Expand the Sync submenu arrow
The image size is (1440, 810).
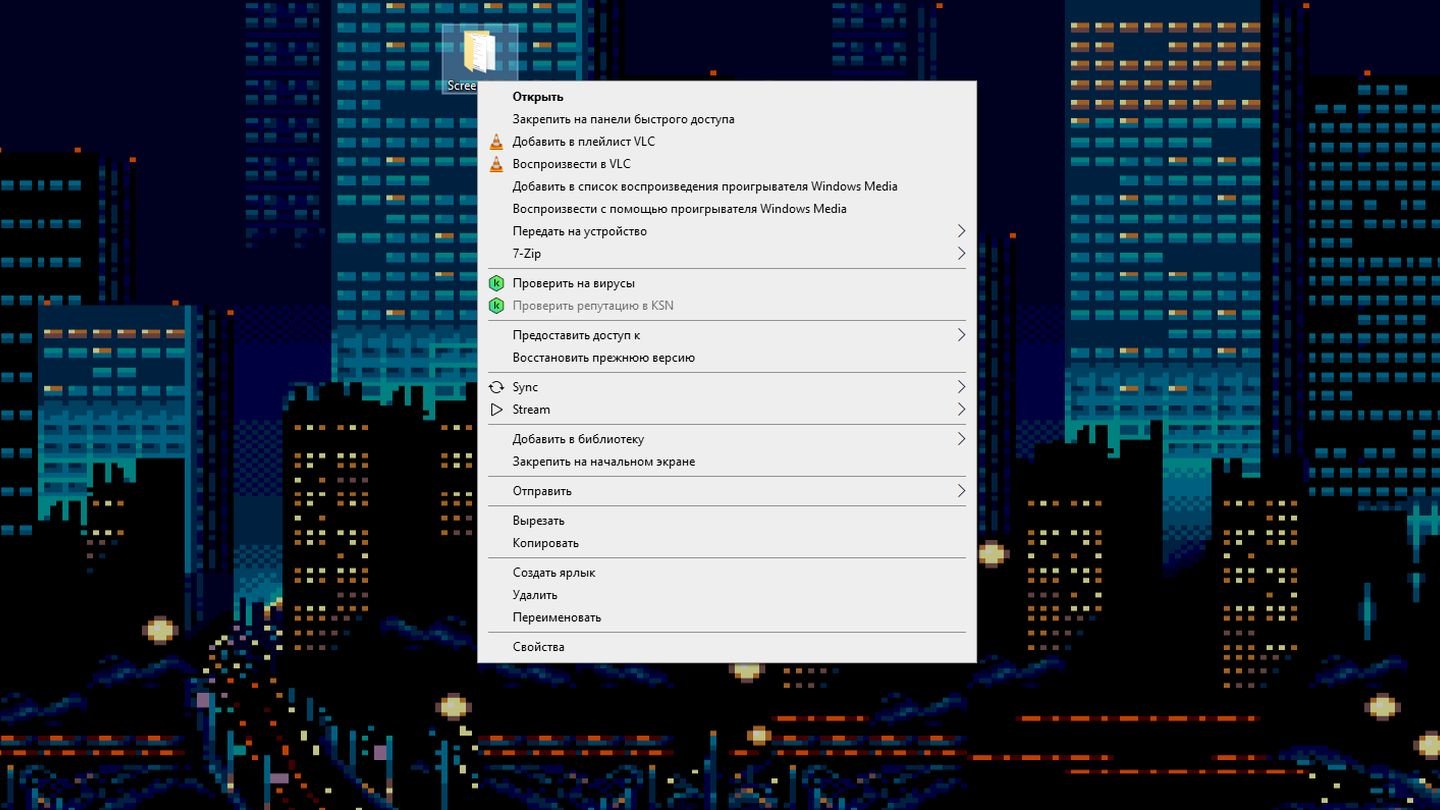pyautogui.click(x=961, y=387)
